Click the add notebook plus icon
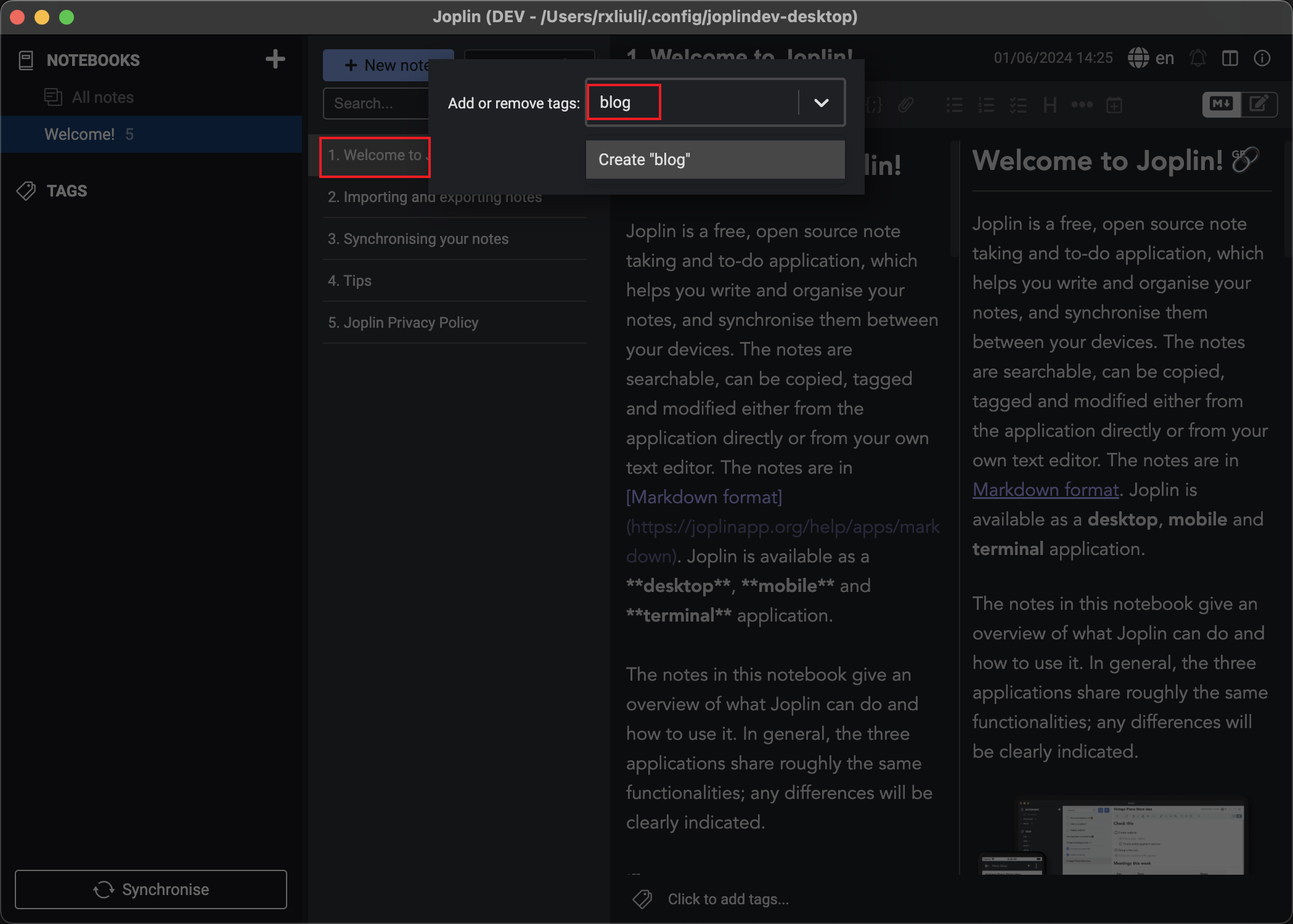The width and height of the screenshot is (1293, 924). pyautogui.click(x=275, y=59)
